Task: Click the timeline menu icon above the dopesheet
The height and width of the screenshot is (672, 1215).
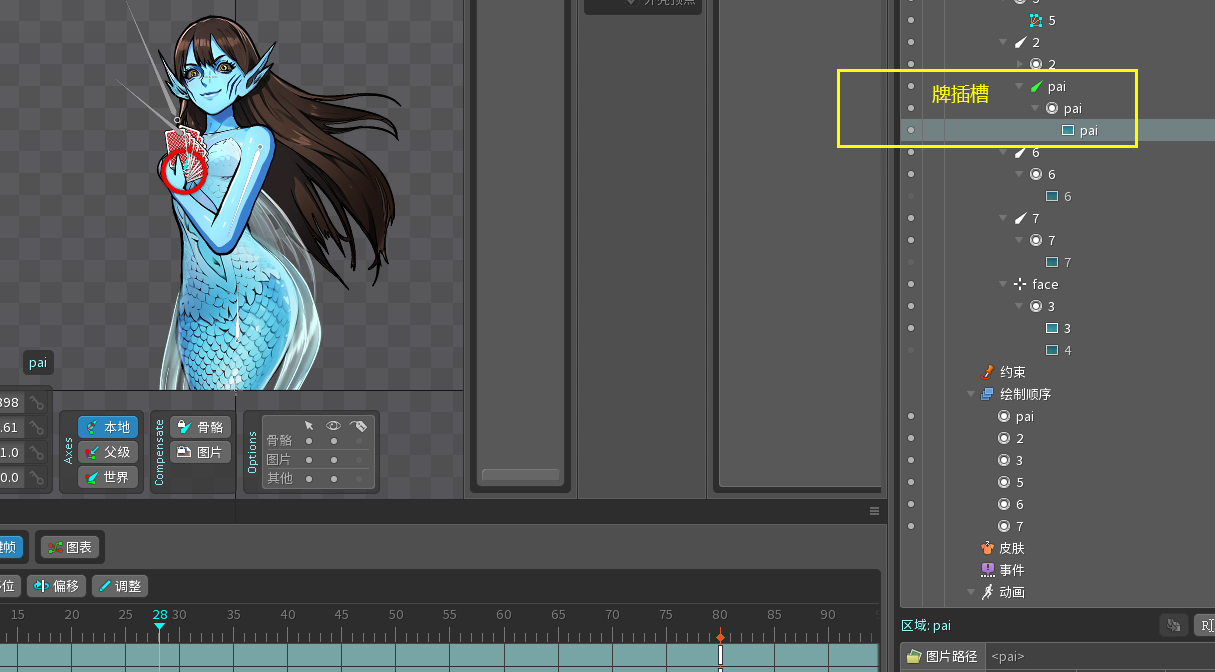Action: pos(874,511)
